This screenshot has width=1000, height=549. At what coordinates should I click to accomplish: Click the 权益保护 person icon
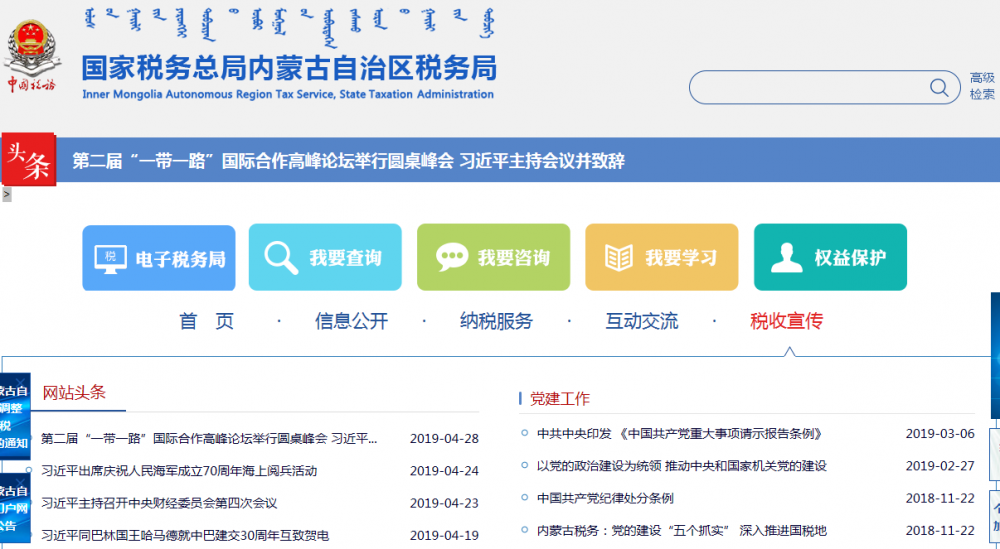click(787, 258)
